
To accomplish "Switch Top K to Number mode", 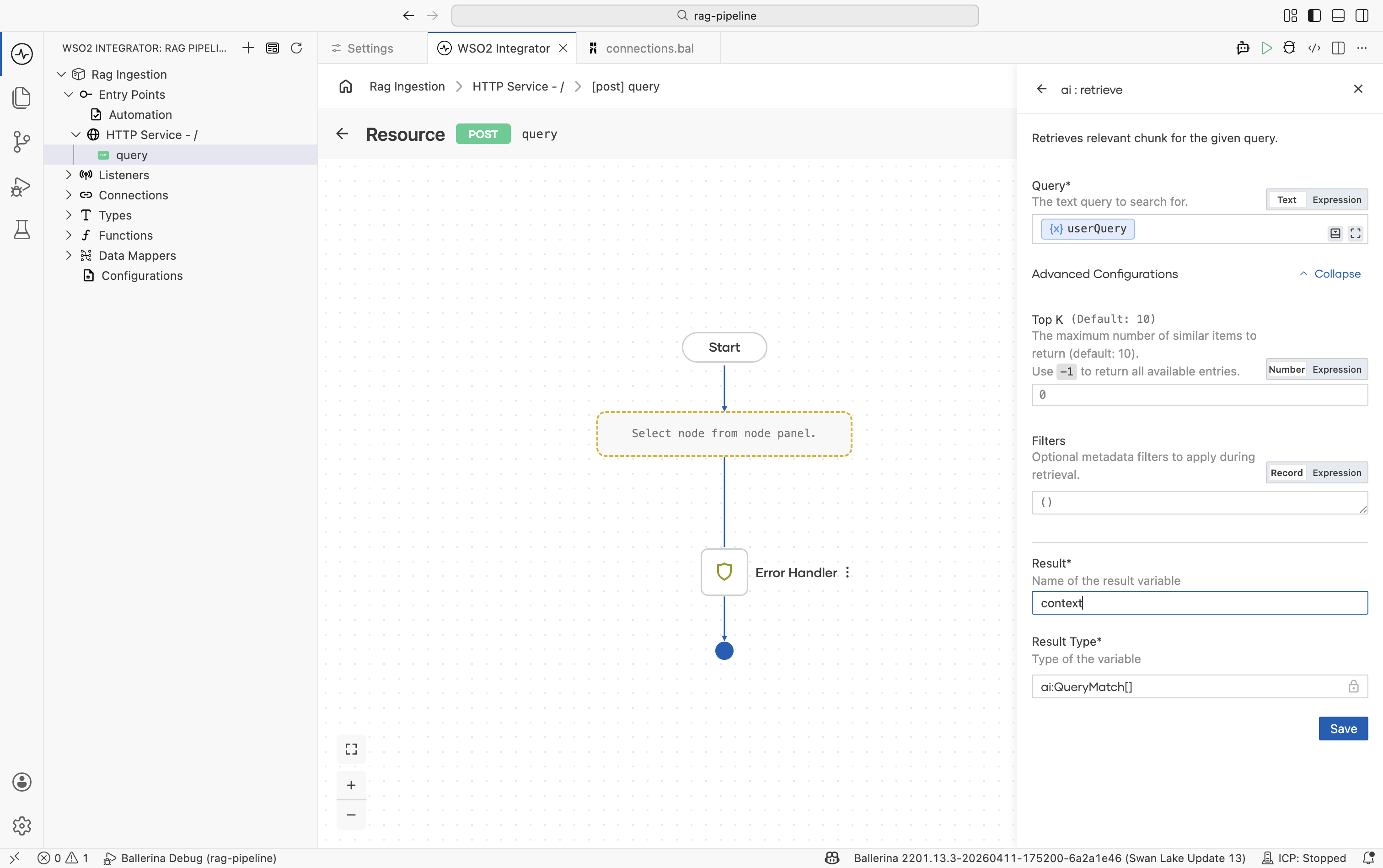I will point(1287,369).
